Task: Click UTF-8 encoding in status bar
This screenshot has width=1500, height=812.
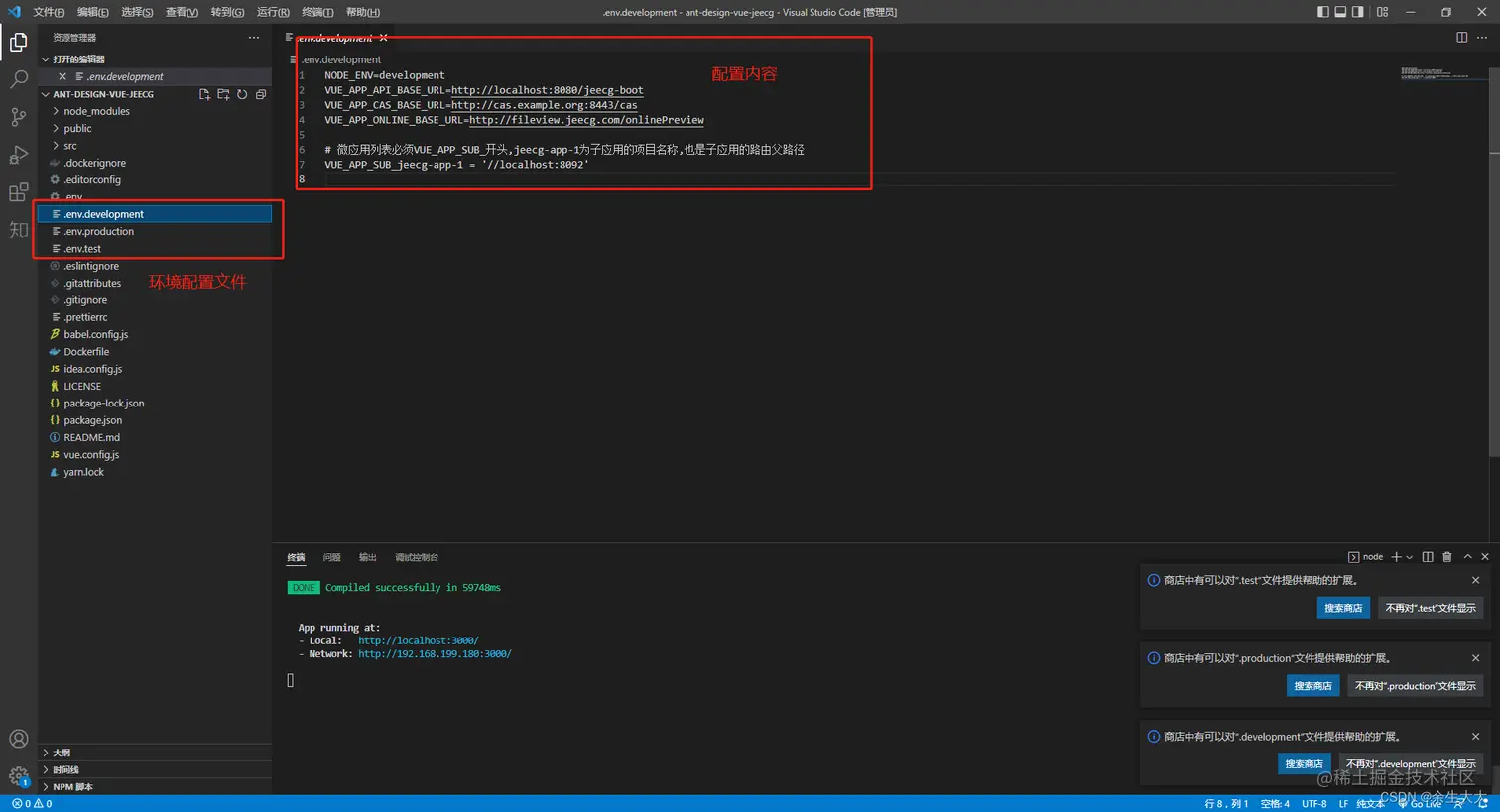Action: point(1314,804)
